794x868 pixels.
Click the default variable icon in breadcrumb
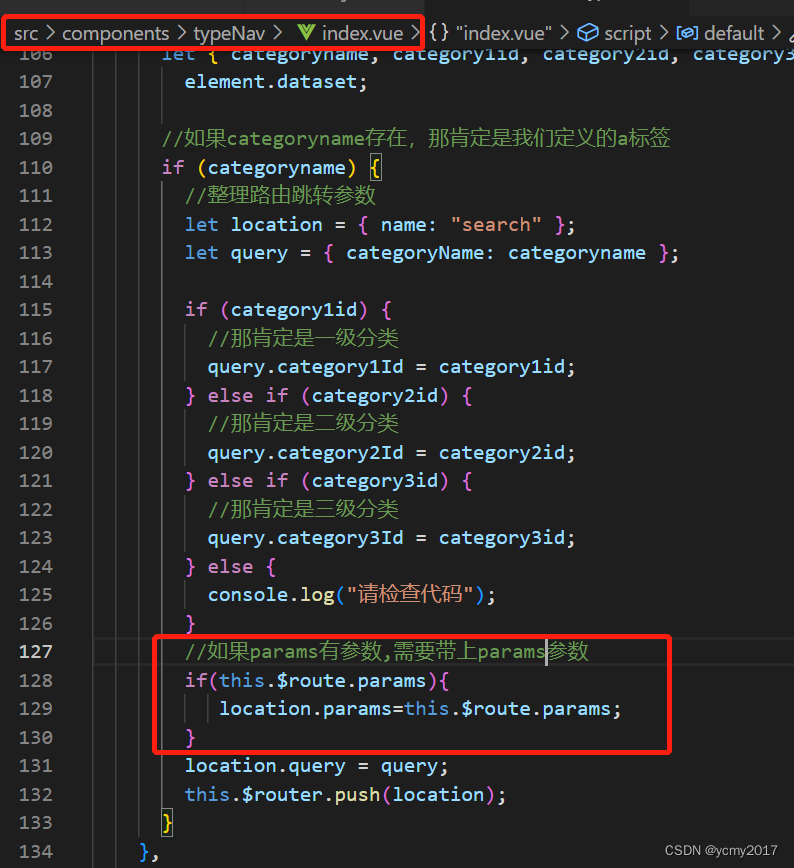(687, 33)
